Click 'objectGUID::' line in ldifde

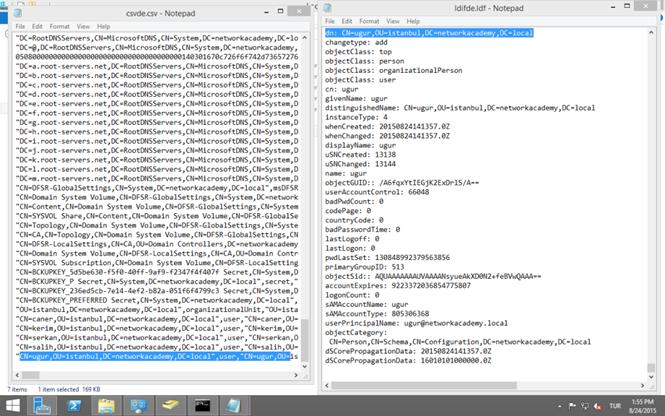402,183
